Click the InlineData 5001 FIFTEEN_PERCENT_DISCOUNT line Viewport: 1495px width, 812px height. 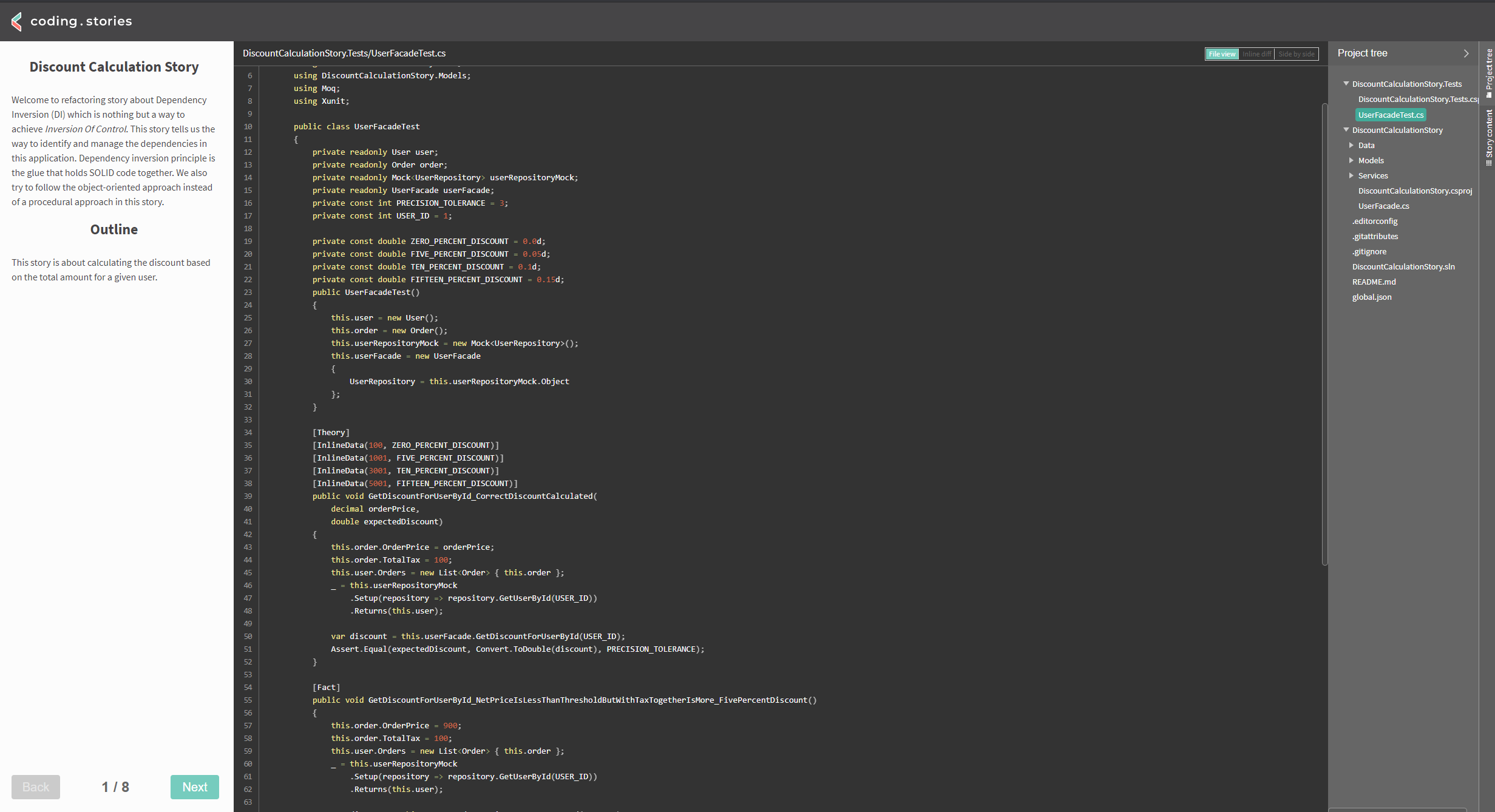tap(415, 483)
